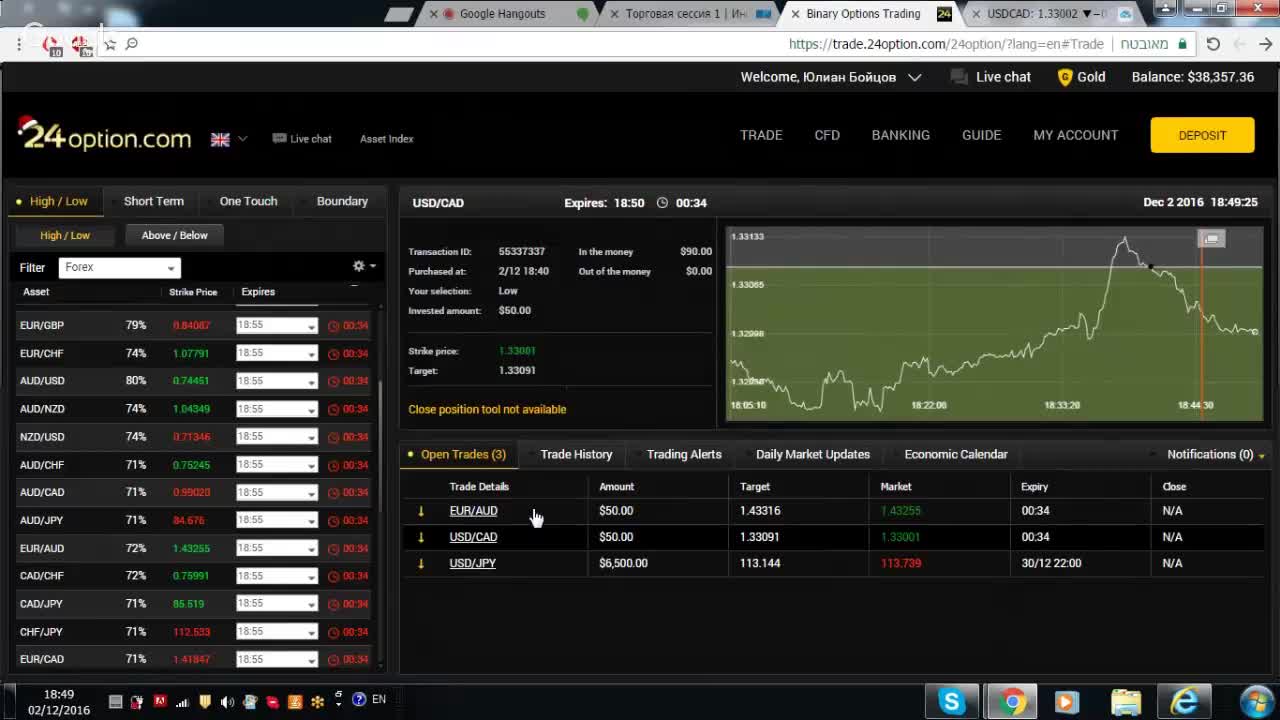Click the 24option.com logo
The height and width of the screenshot is (720, 1280).
(x=104, y=135)
